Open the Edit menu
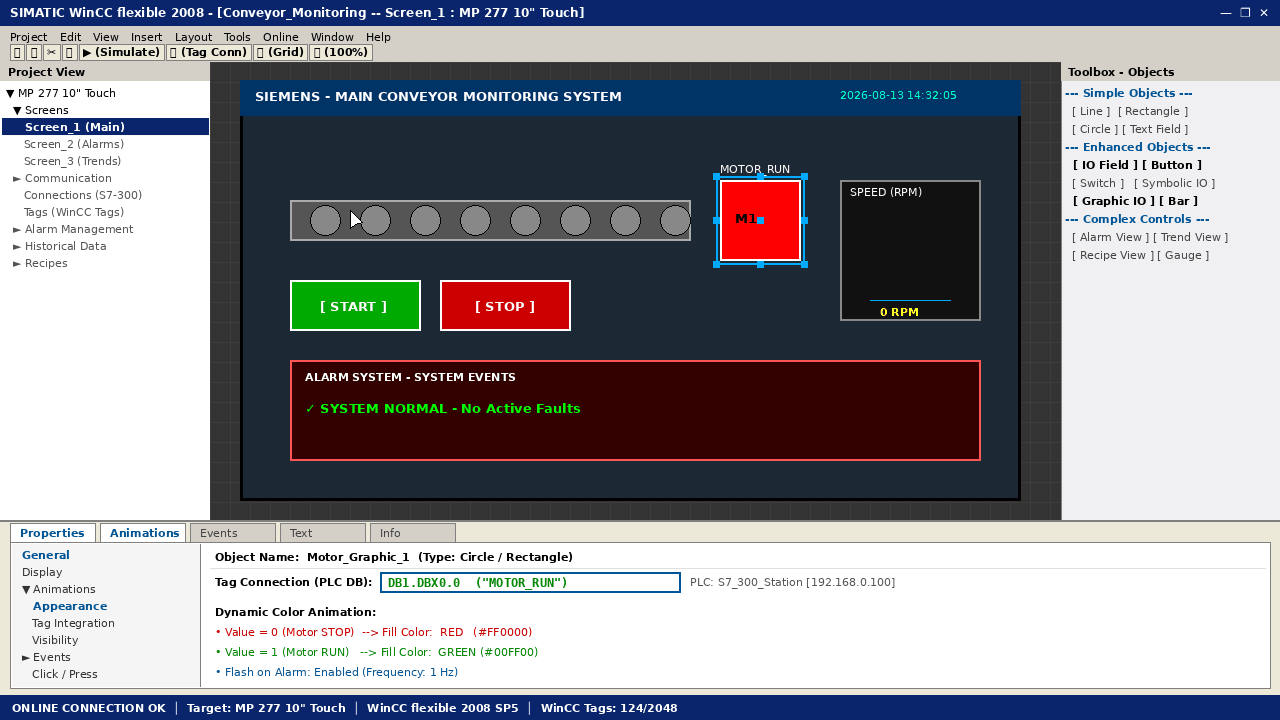 (70, 37)
